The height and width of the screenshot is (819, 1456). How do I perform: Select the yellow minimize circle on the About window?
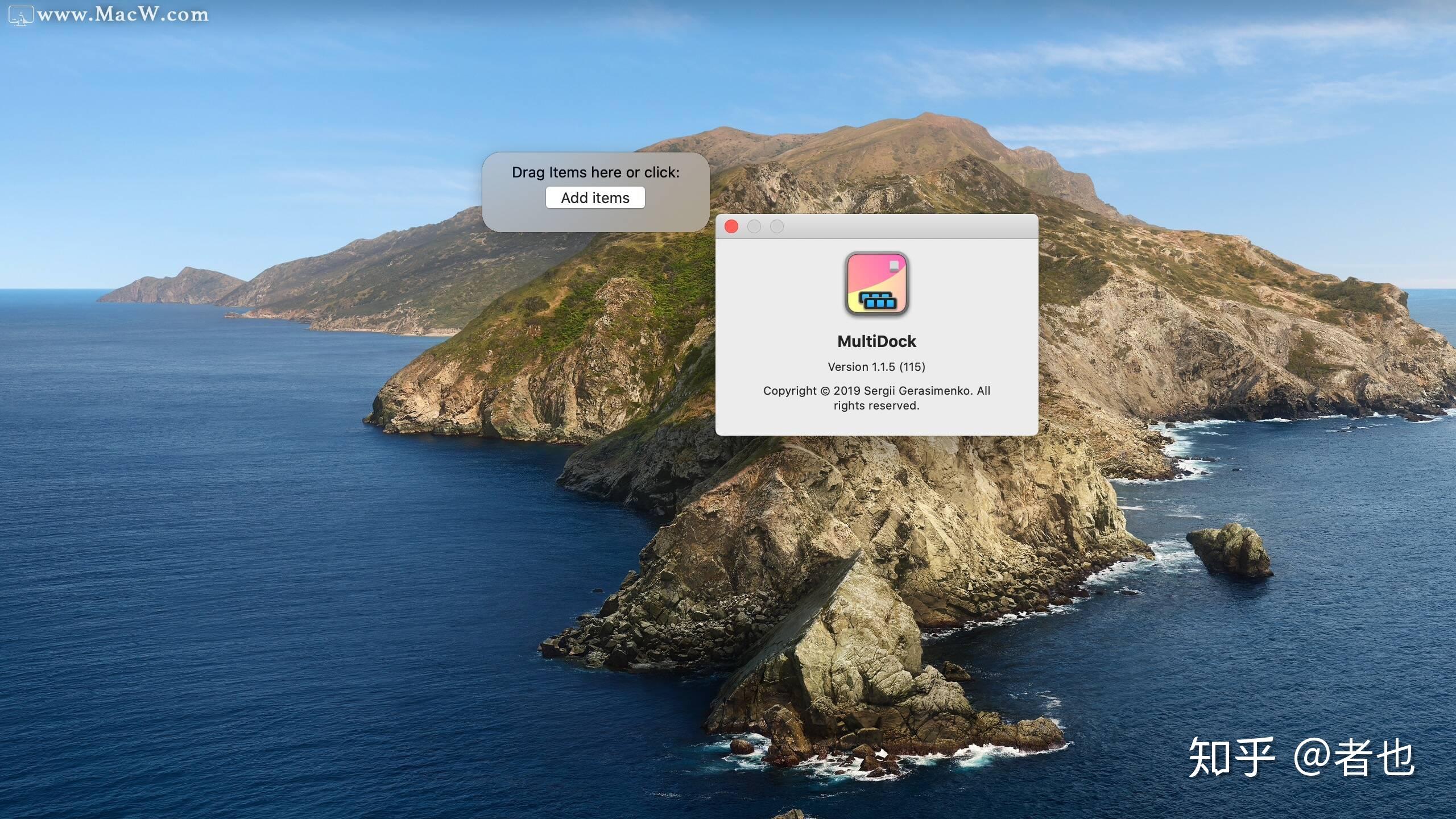(755, 226)
